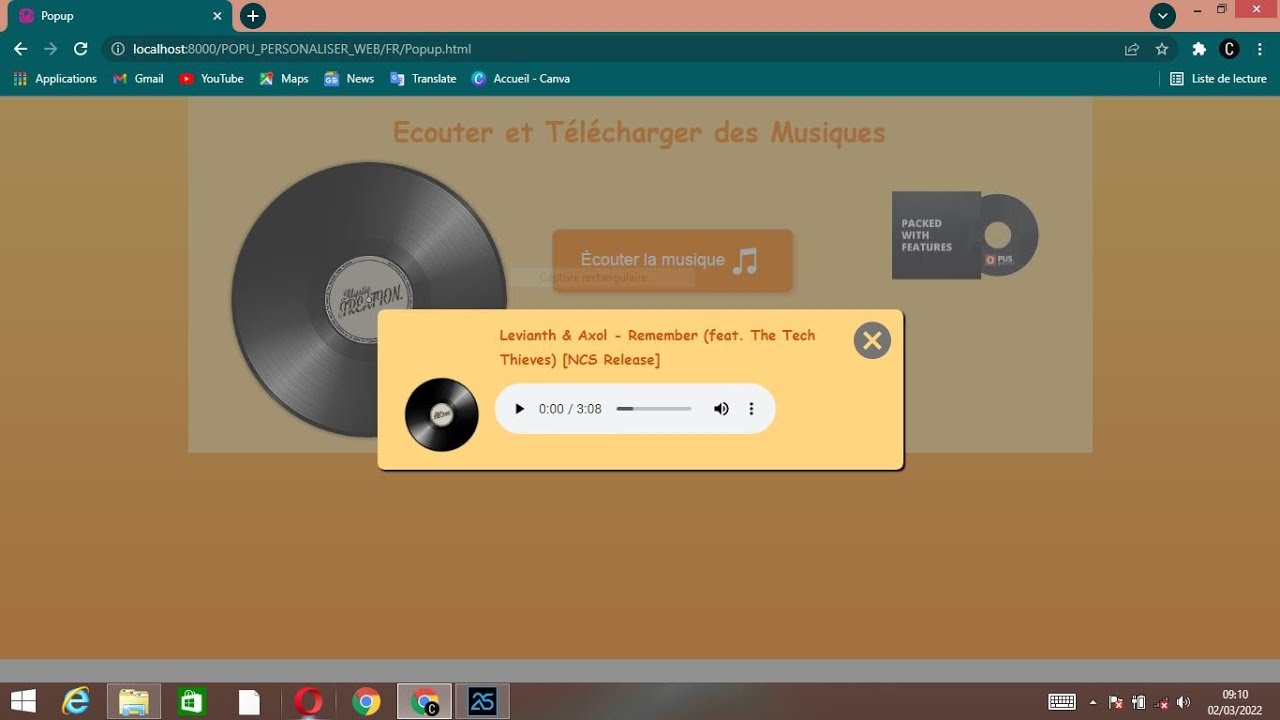Go back to previous page
Viewport: 1280px width, 720px height.
click(20, 49)
